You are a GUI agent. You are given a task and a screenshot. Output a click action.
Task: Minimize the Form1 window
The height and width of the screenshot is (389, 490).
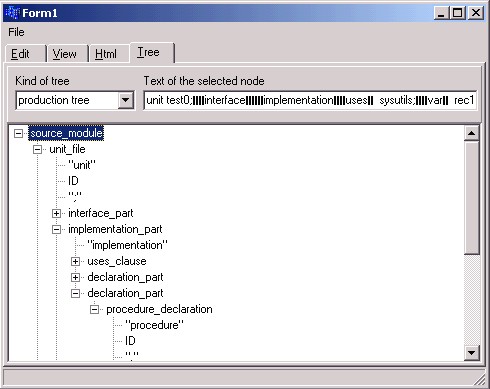[x=441, y=13]
